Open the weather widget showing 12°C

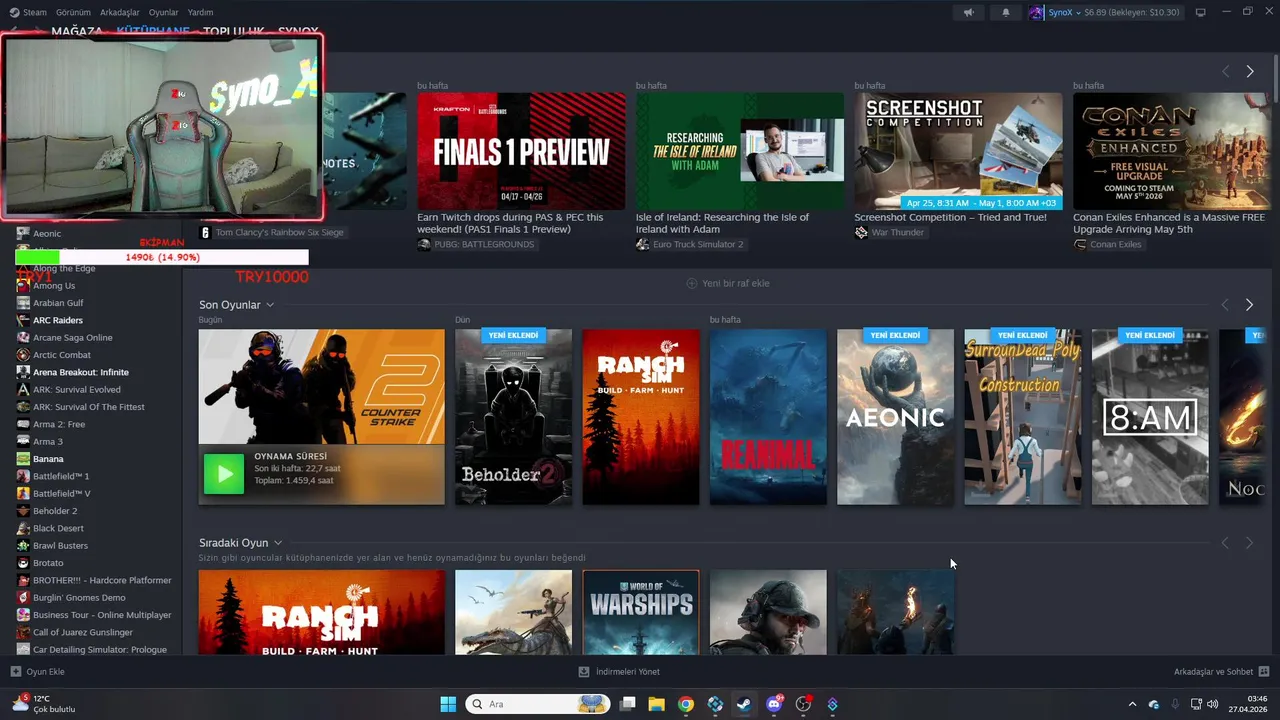(43, 704)
